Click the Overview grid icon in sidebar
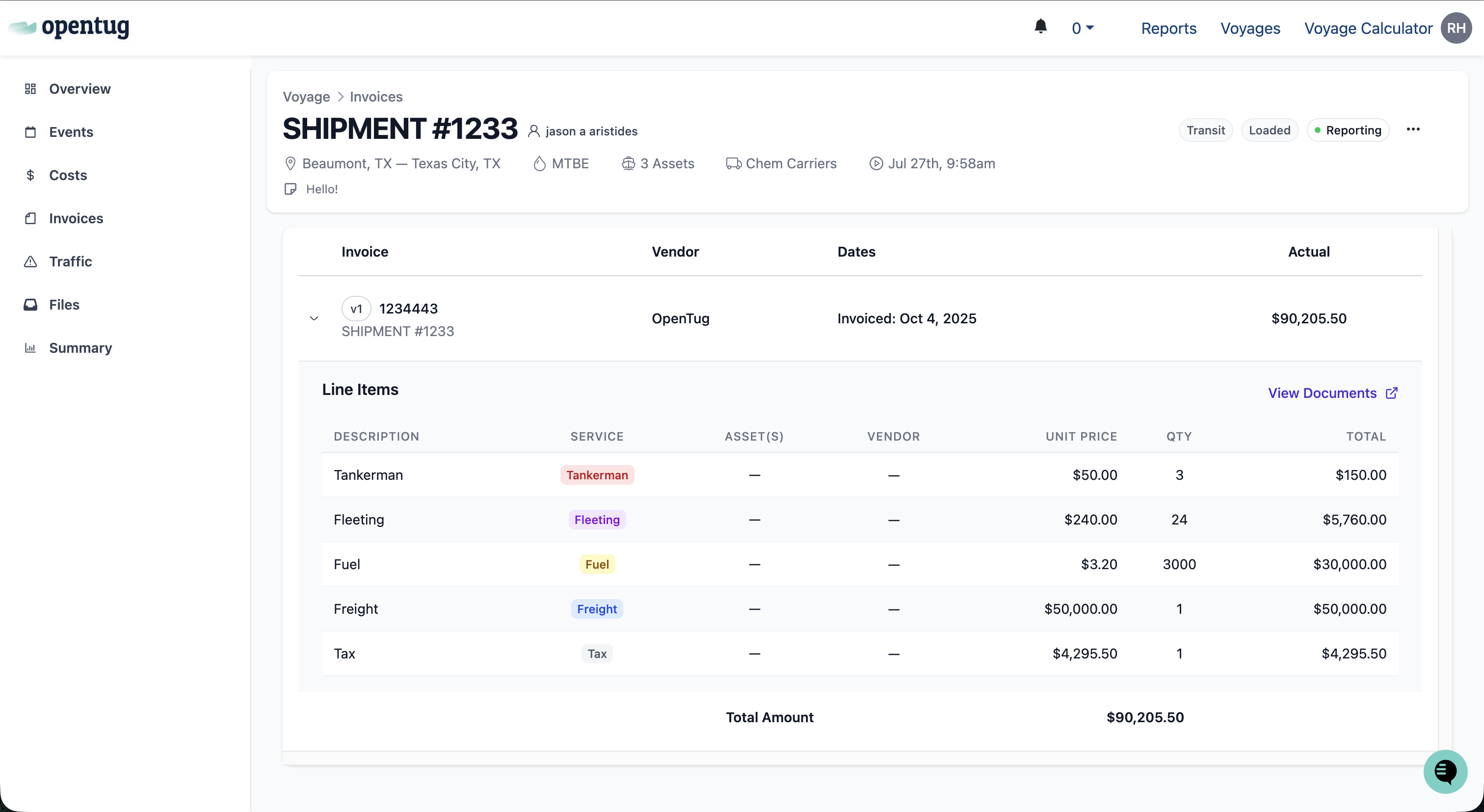 click(x=30, y=89)
